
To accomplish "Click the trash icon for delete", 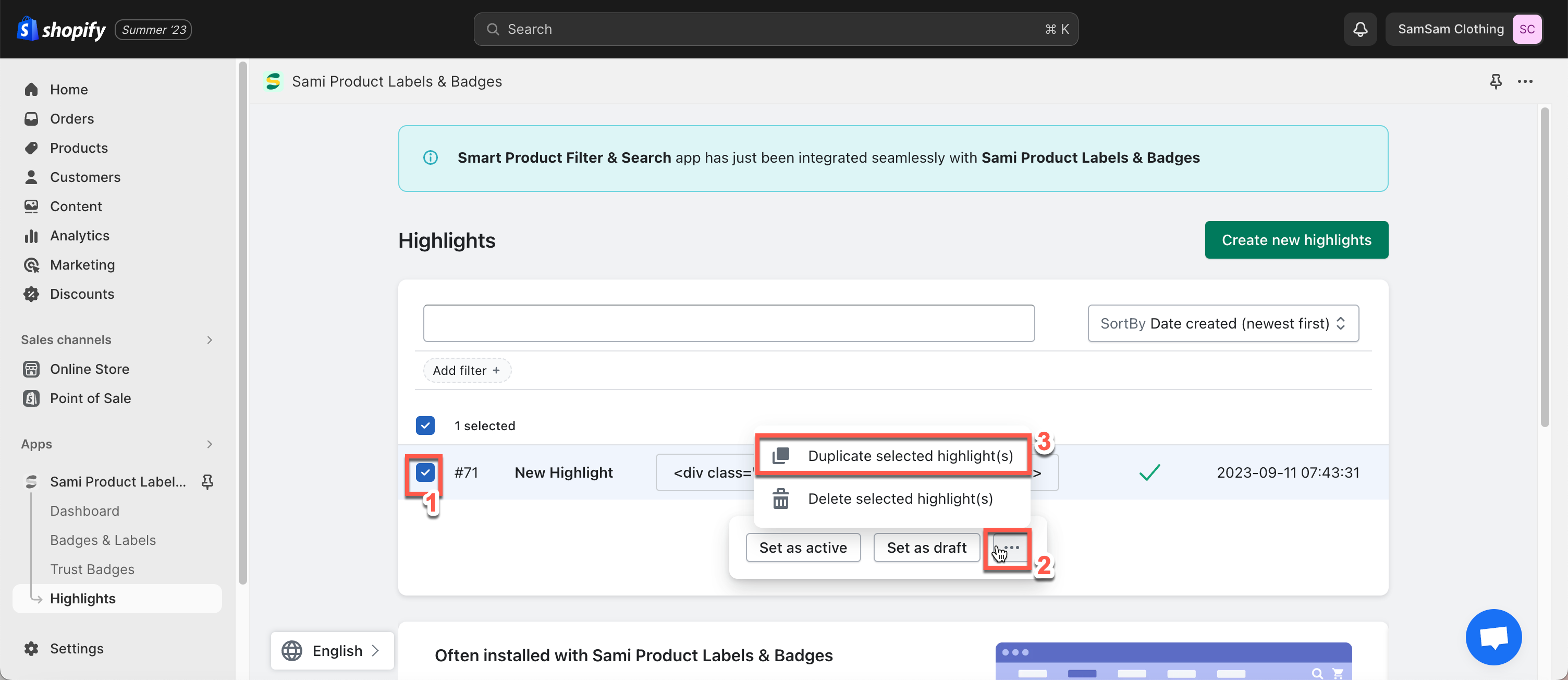I will pos(780,499).
